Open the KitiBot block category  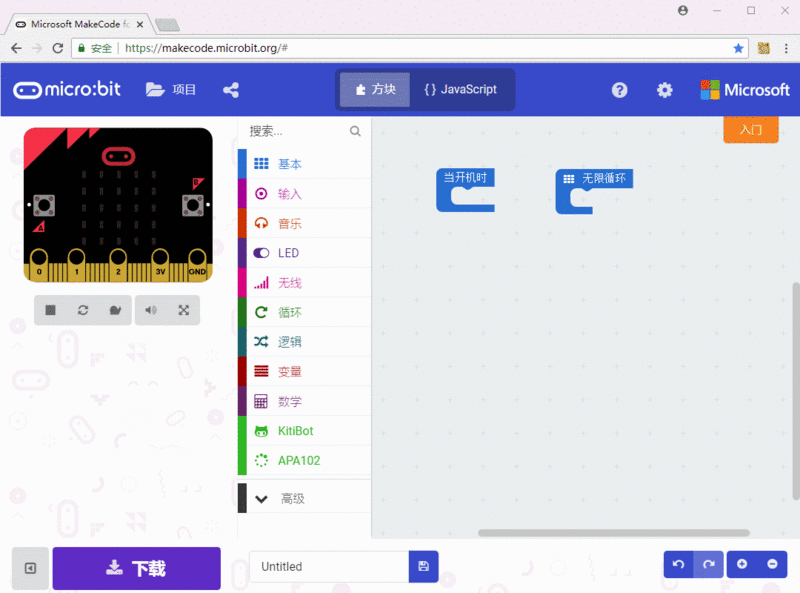[x=305, y=431]
